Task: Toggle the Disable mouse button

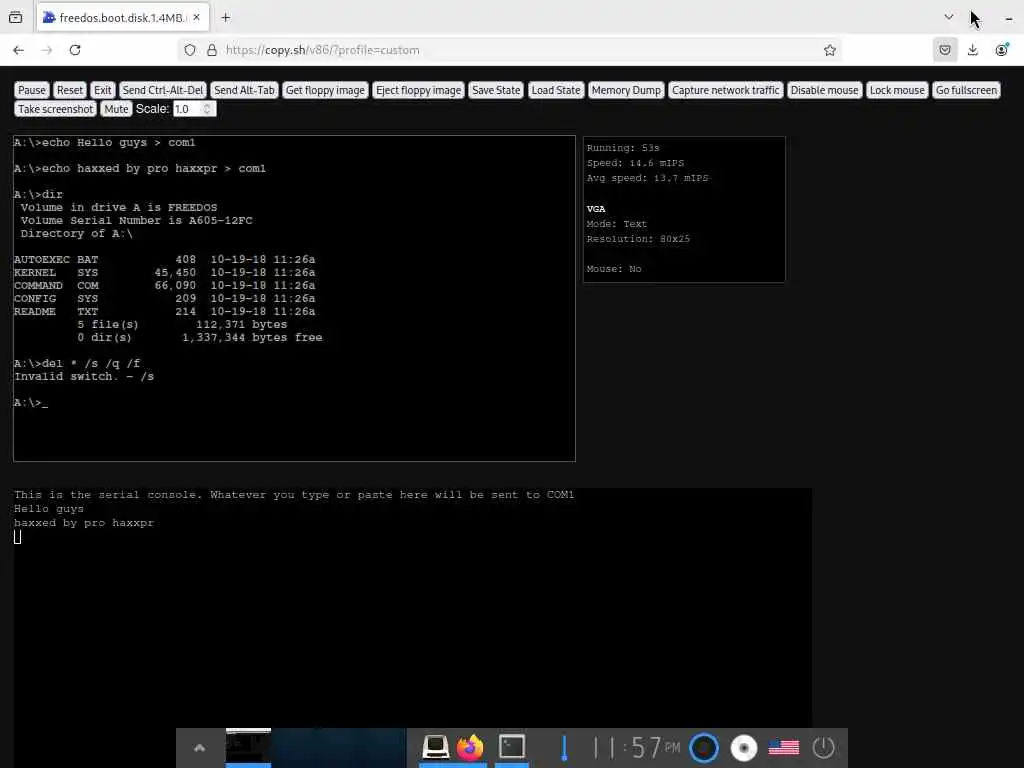Action: tap(824, 90)
